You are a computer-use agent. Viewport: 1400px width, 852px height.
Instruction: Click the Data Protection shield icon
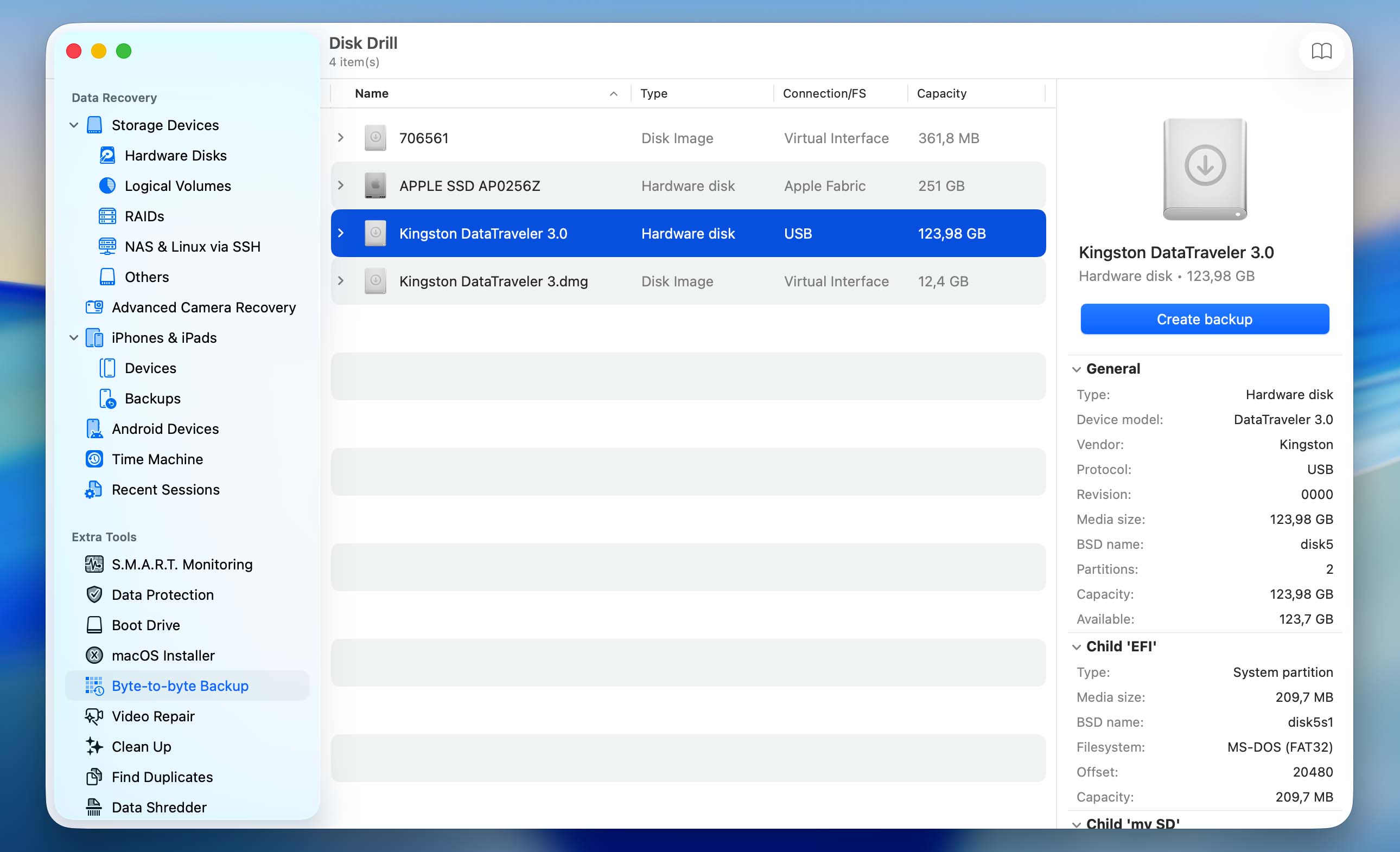coord(94,595)
